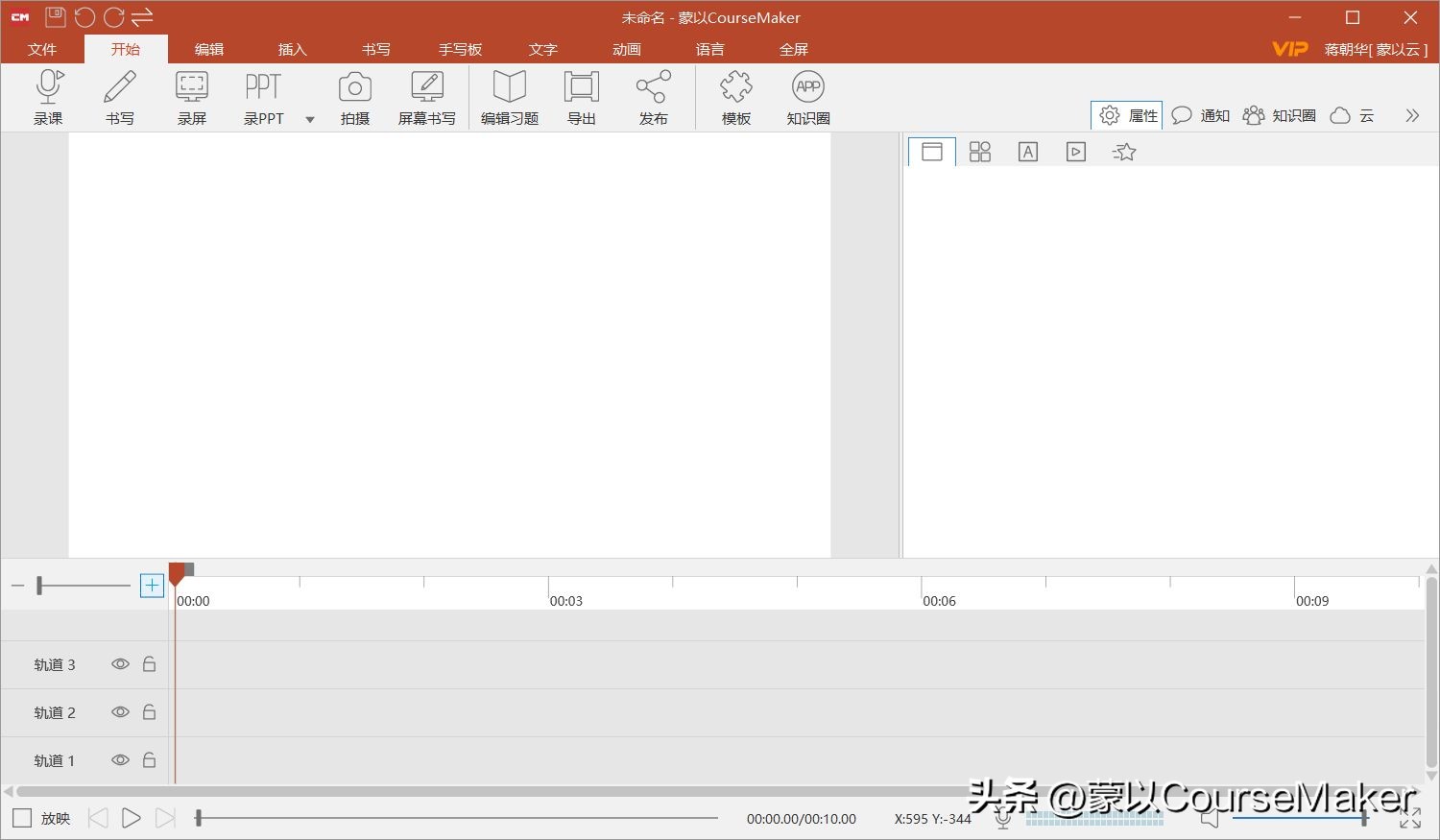
Task: Click the fullscreen expand arrows icon
Action: tap(1410, 818)
